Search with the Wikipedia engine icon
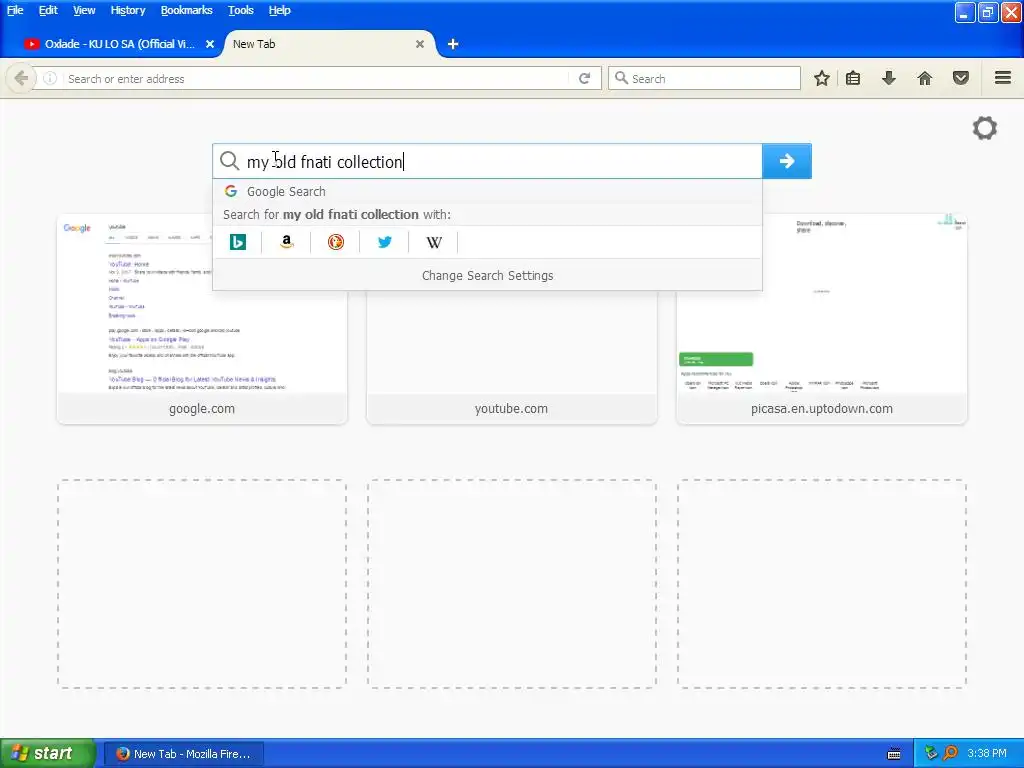Screen dimensions: 1024x768 [x=434, y=242]
